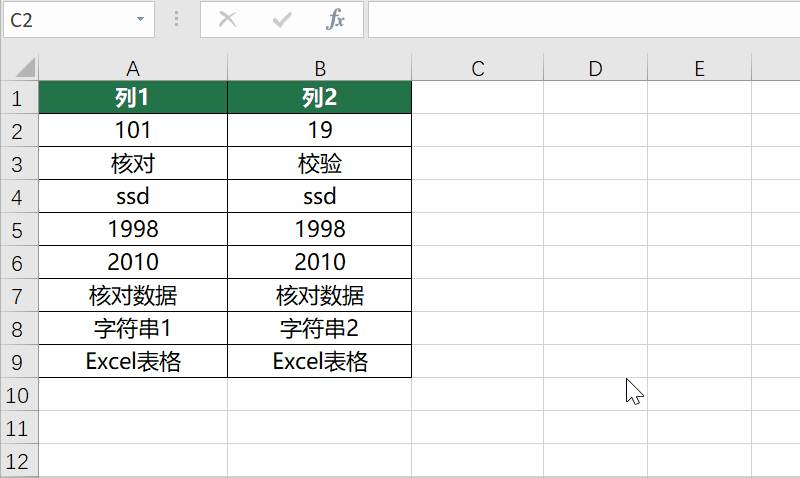Select column E header
Screen dimensions: 800x478
click(699, 68)
